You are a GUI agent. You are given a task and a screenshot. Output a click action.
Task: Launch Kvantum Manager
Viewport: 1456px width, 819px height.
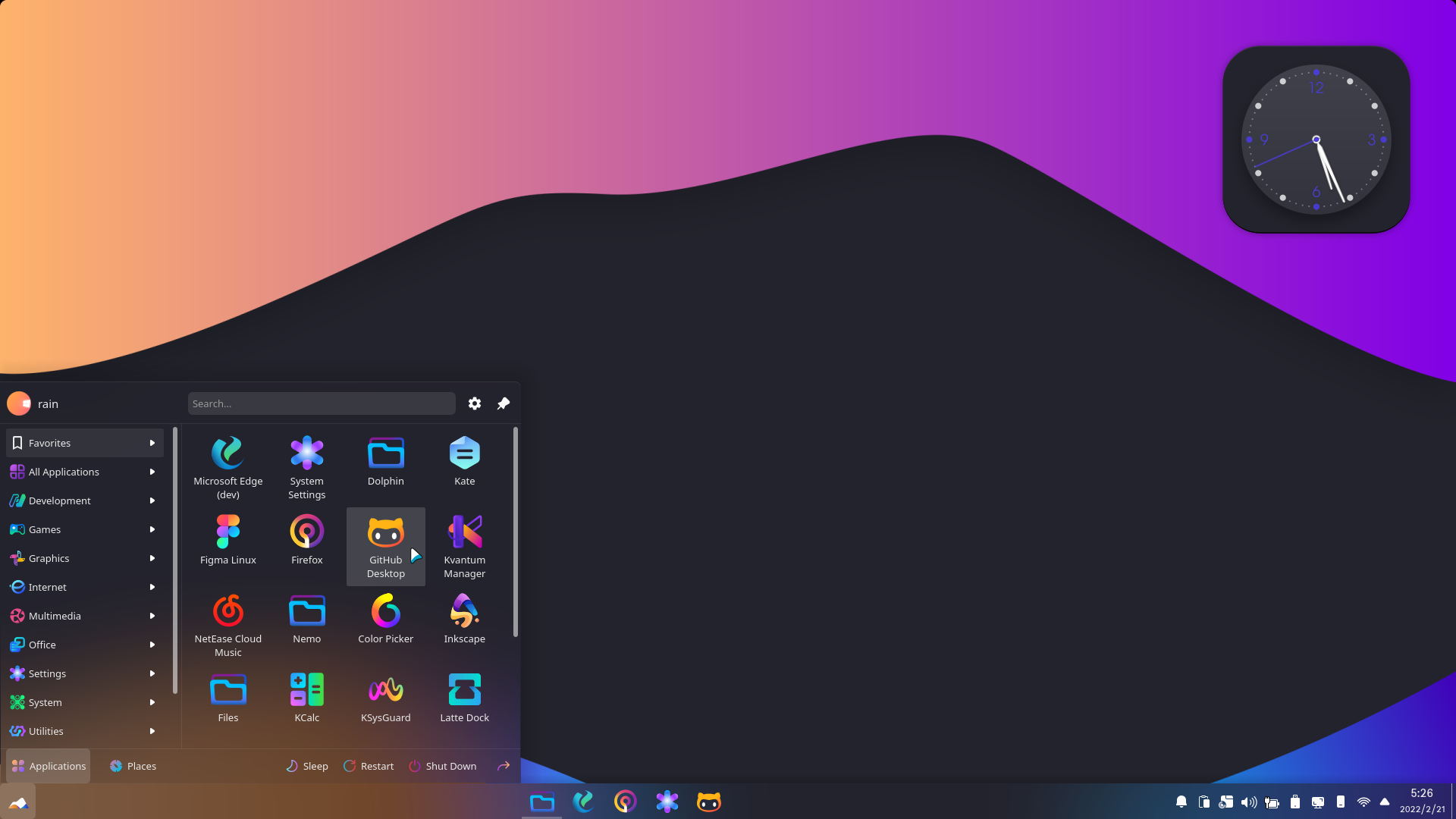(465, 546)
